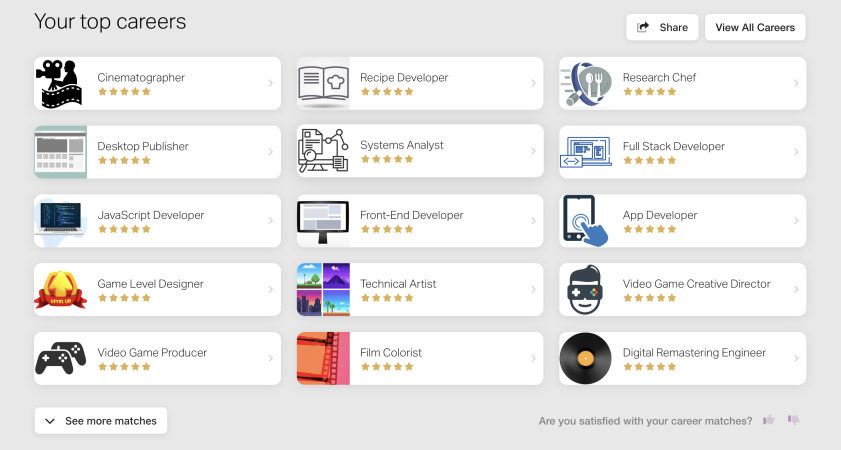Click the Game Level Designer badge icon

[60, 289]
